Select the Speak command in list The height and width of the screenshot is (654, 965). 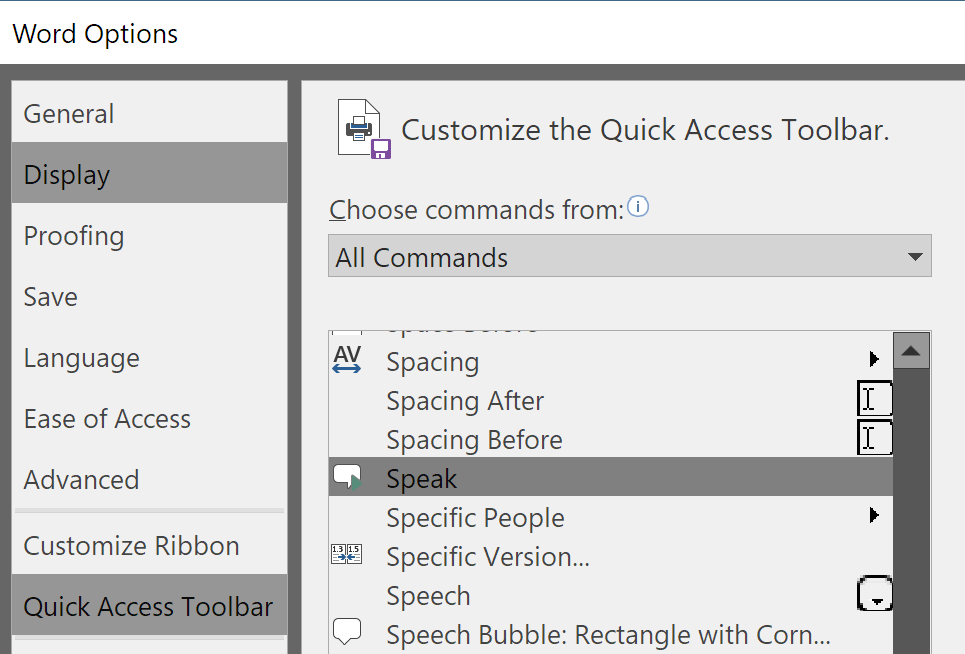point(422,479)
